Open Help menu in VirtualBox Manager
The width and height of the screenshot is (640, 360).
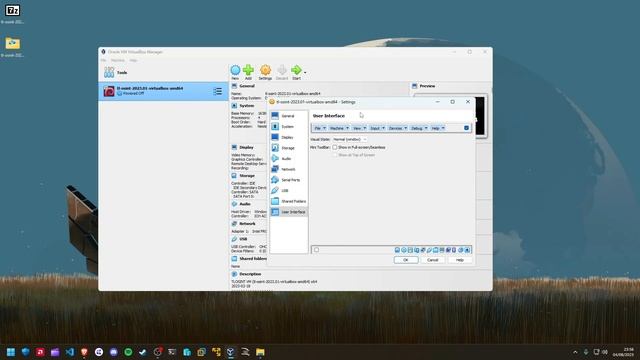coord(133,60)
